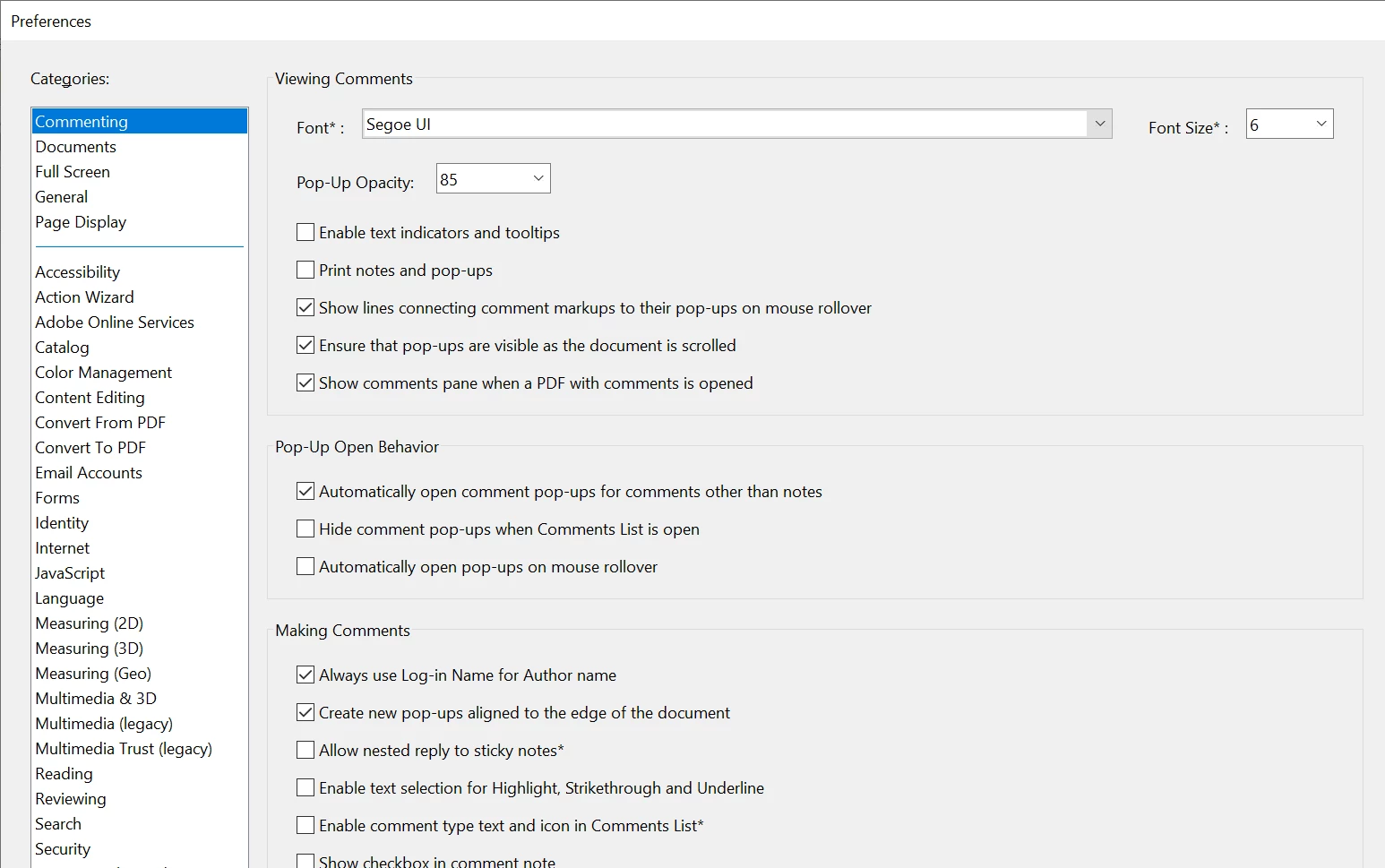1385x868 pixels.
Task: Open Convert To PDF preferences
Action: 140,448
